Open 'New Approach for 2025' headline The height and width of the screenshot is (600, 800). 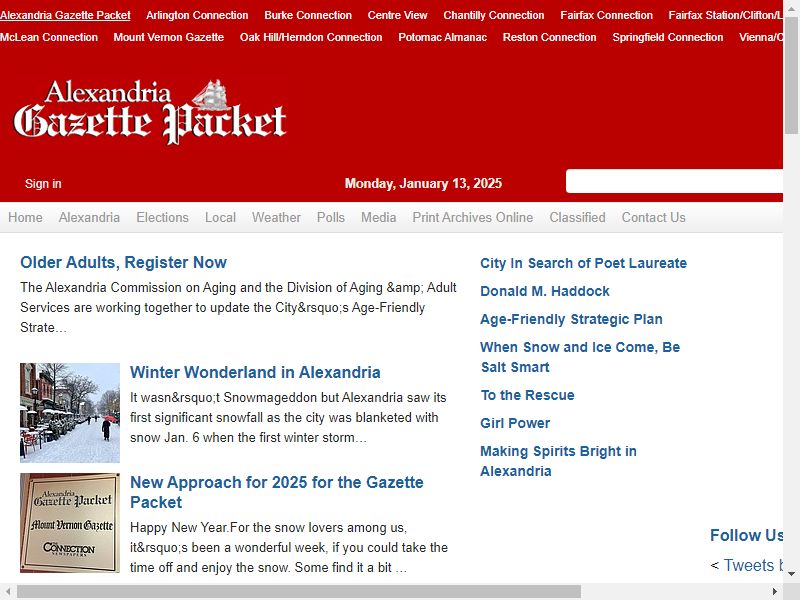pos(277,492)
